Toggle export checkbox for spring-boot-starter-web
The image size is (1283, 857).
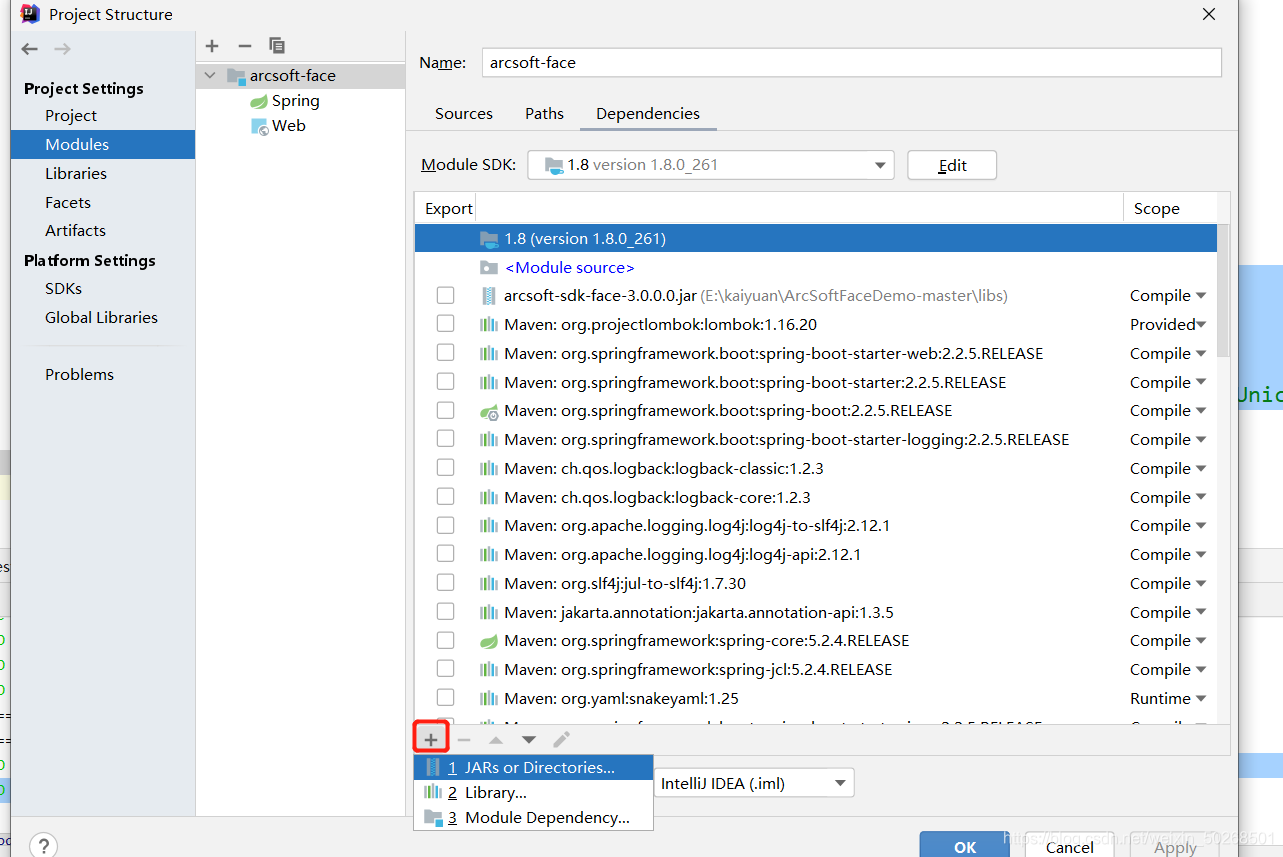point(445,354)
